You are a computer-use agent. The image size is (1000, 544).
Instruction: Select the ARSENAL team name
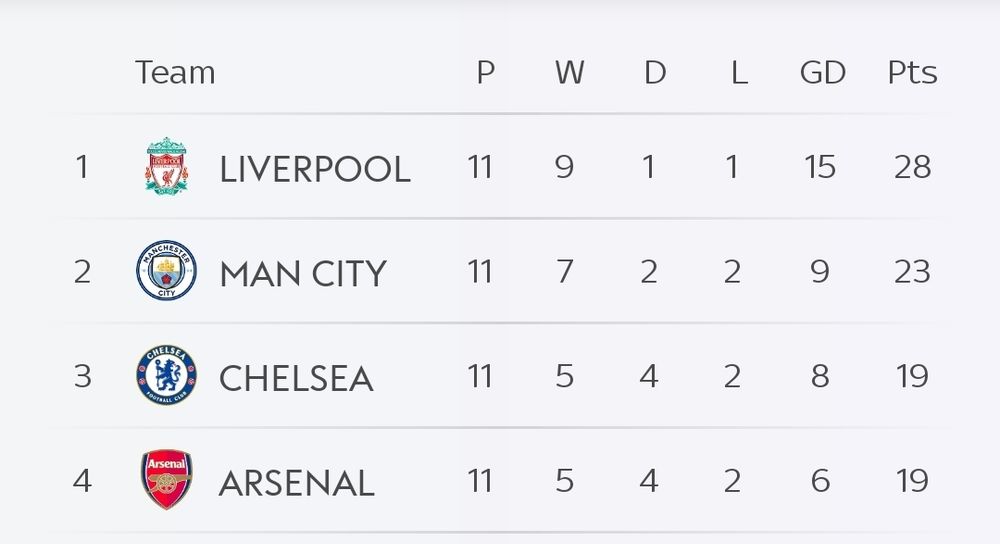pyautogui.click(x=296, y=483)
